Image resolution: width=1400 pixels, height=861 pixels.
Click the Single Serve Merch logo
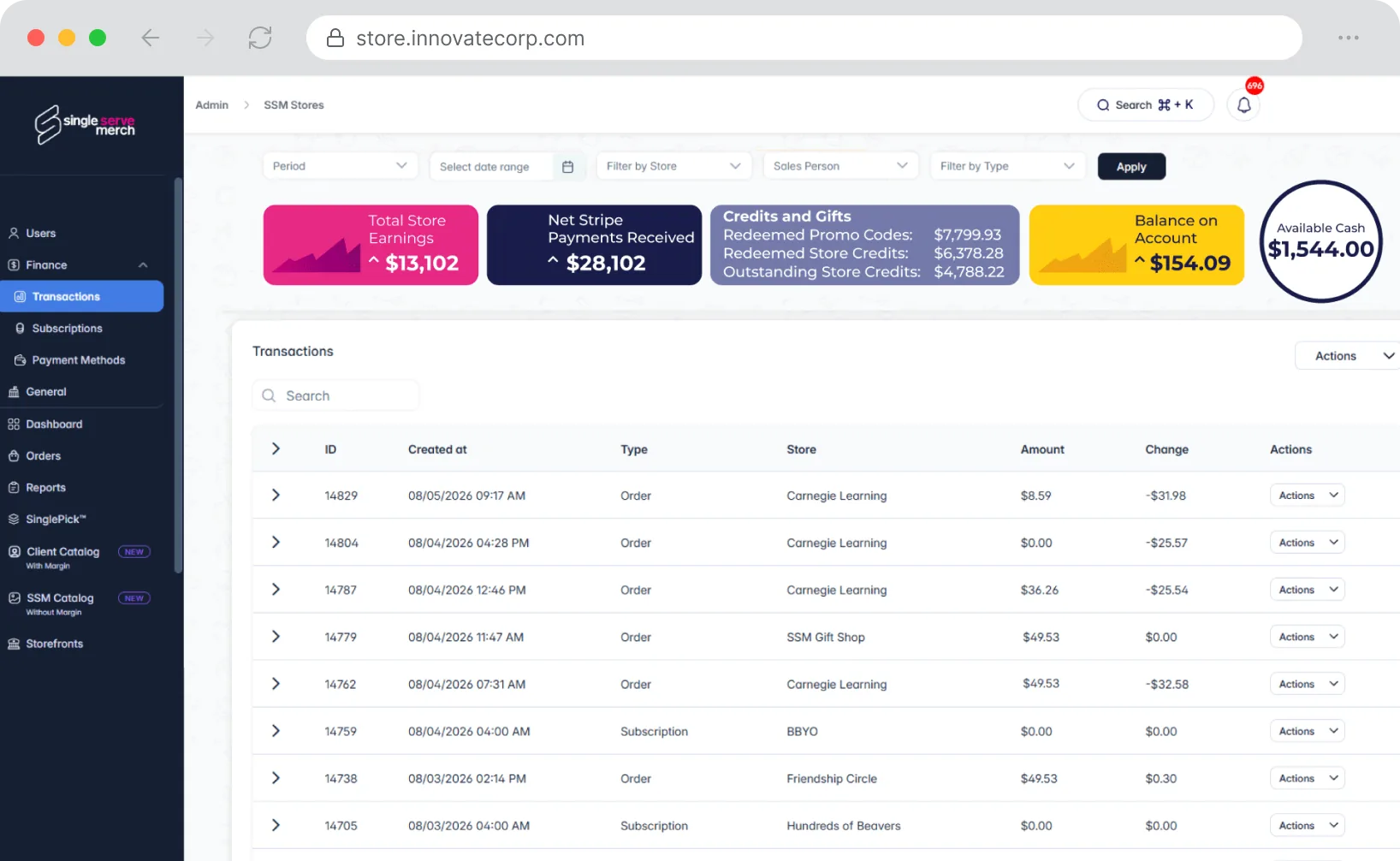pyautogui.click(x=85, y=125)
